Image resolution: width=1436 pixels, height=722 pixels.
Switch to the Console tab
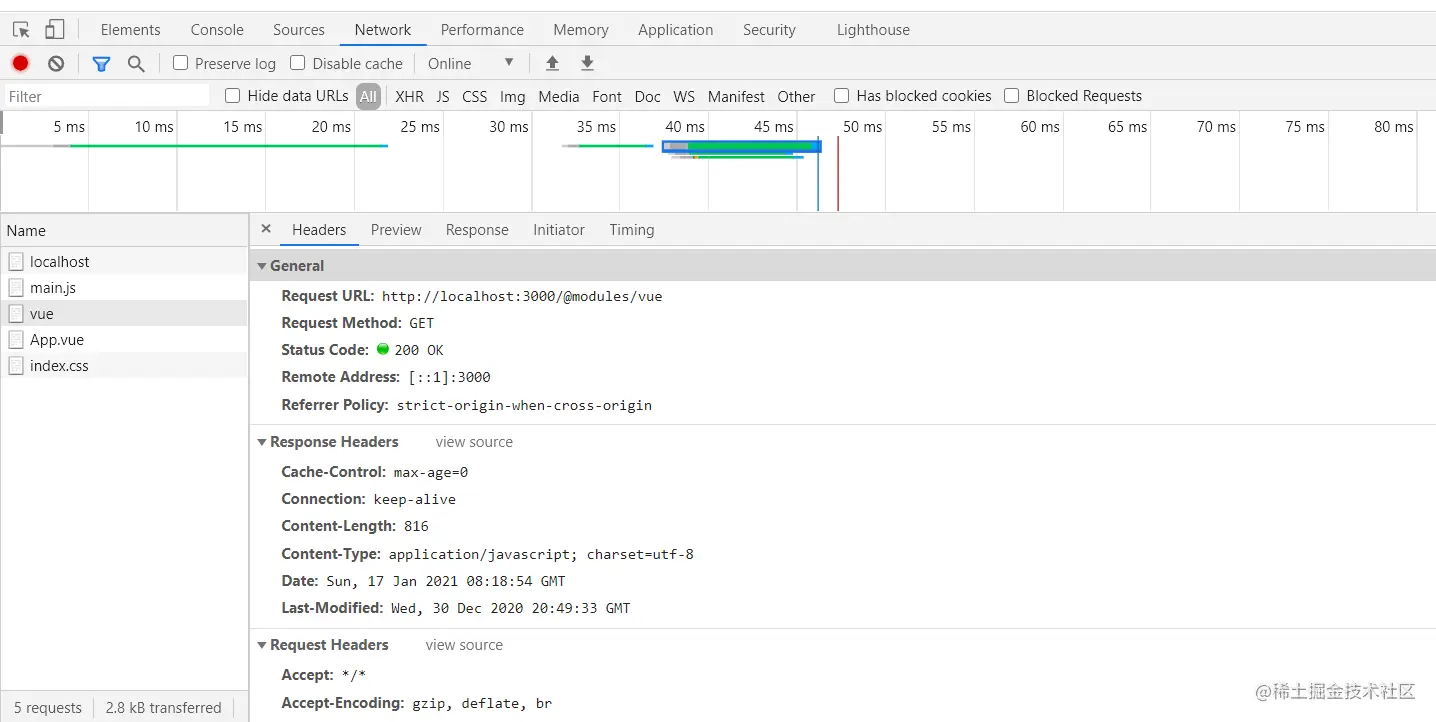tap(217, 30)
